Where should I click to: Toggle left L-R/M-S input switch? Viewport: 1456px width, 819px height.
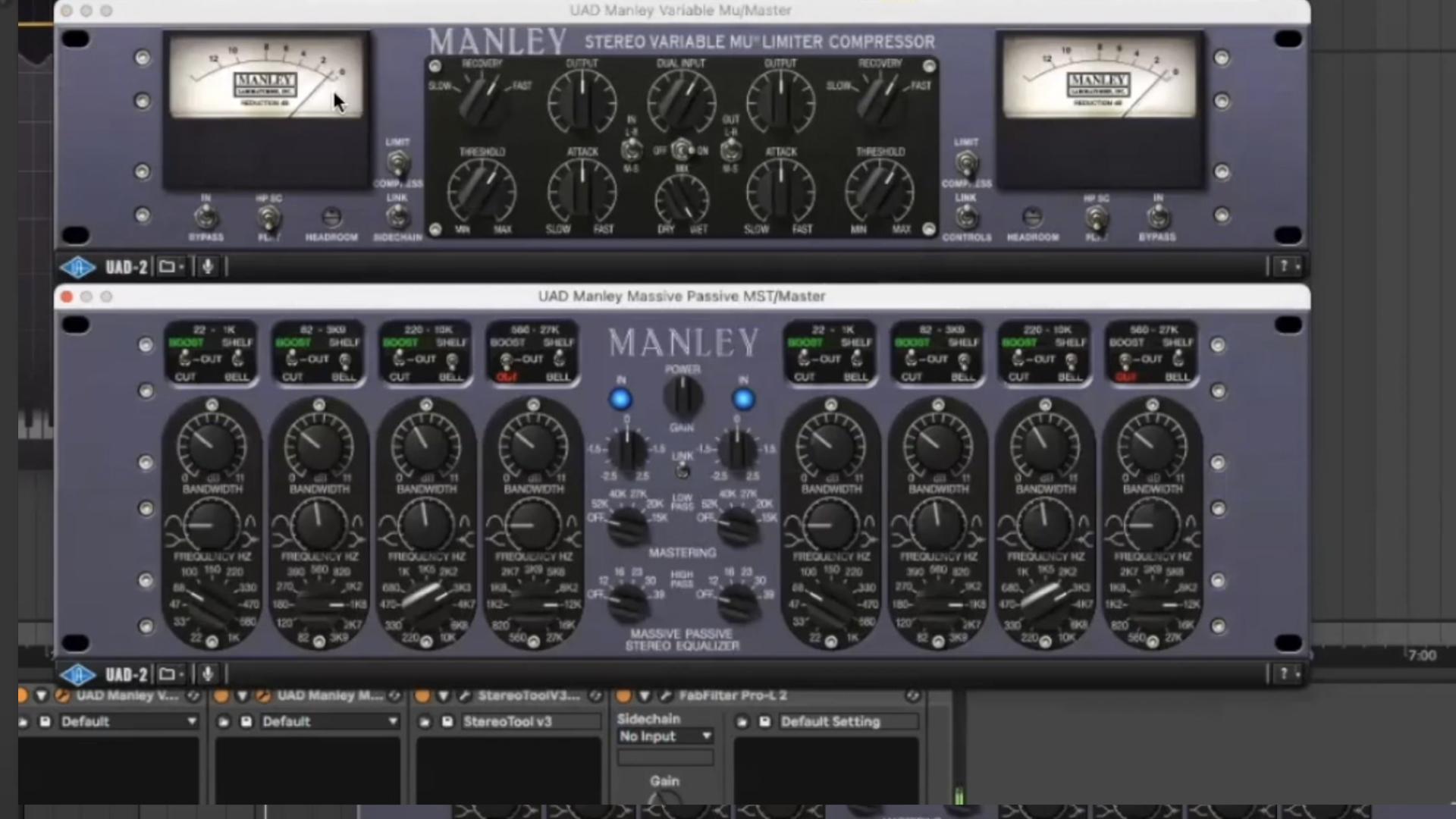click(x=631, y=149)
